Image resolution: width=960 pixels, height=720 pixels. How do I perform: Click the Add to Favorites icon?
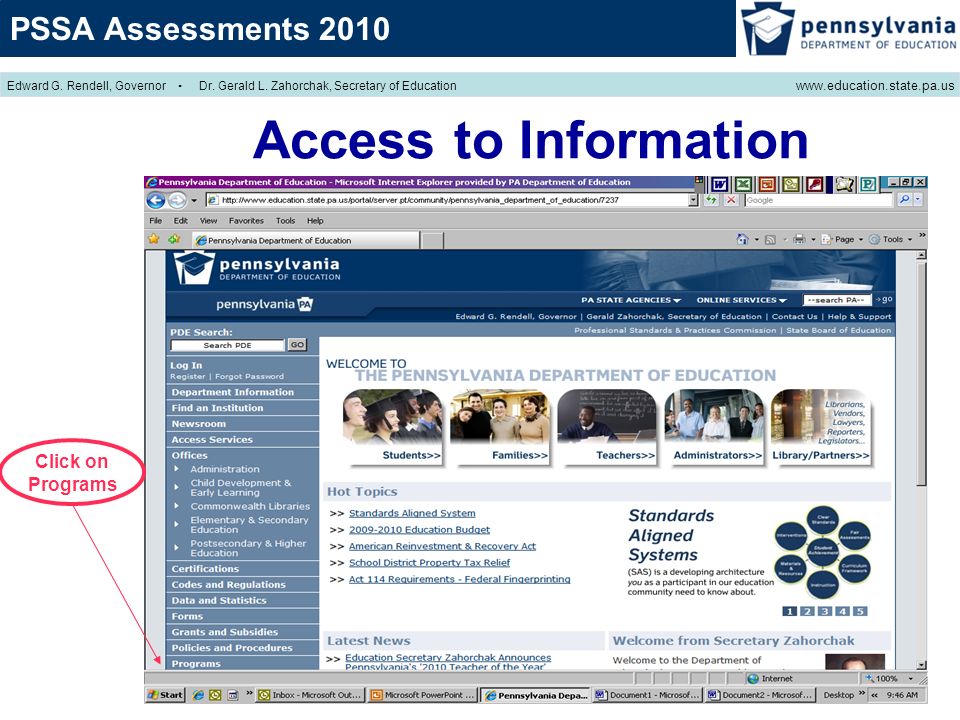(174, 239)
